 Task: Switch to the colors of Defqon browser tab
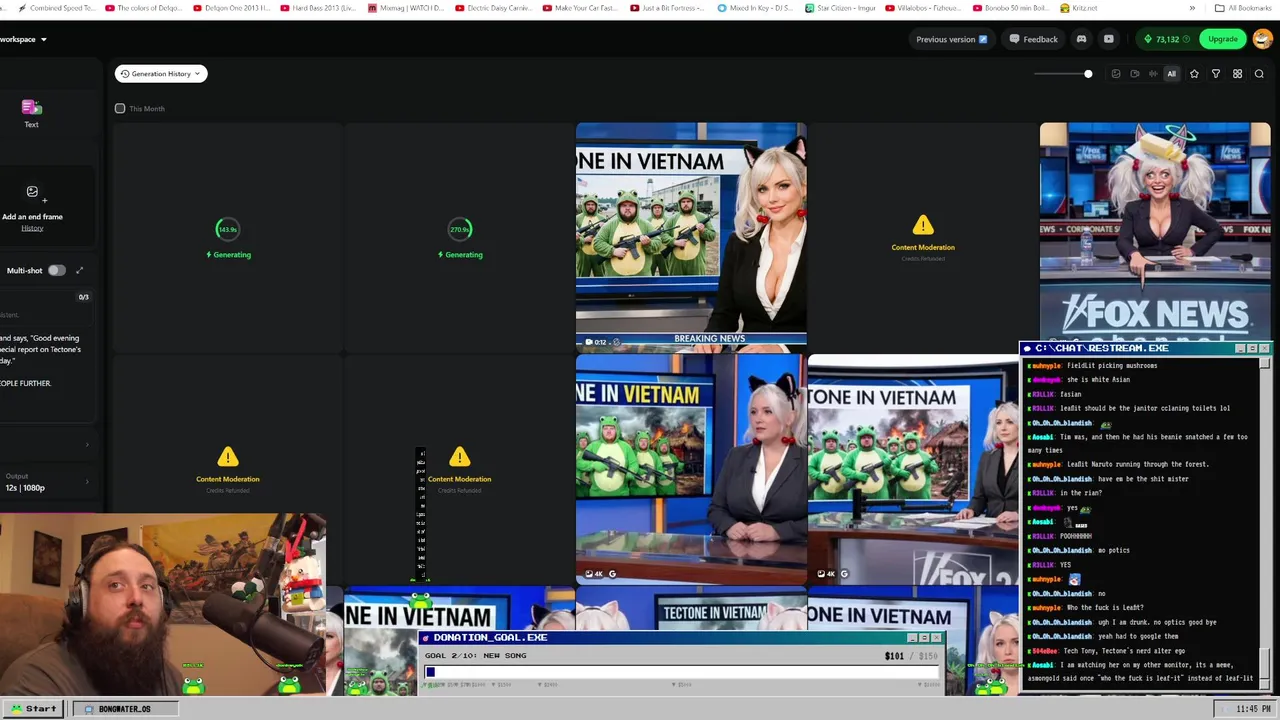tap(143, 8)
